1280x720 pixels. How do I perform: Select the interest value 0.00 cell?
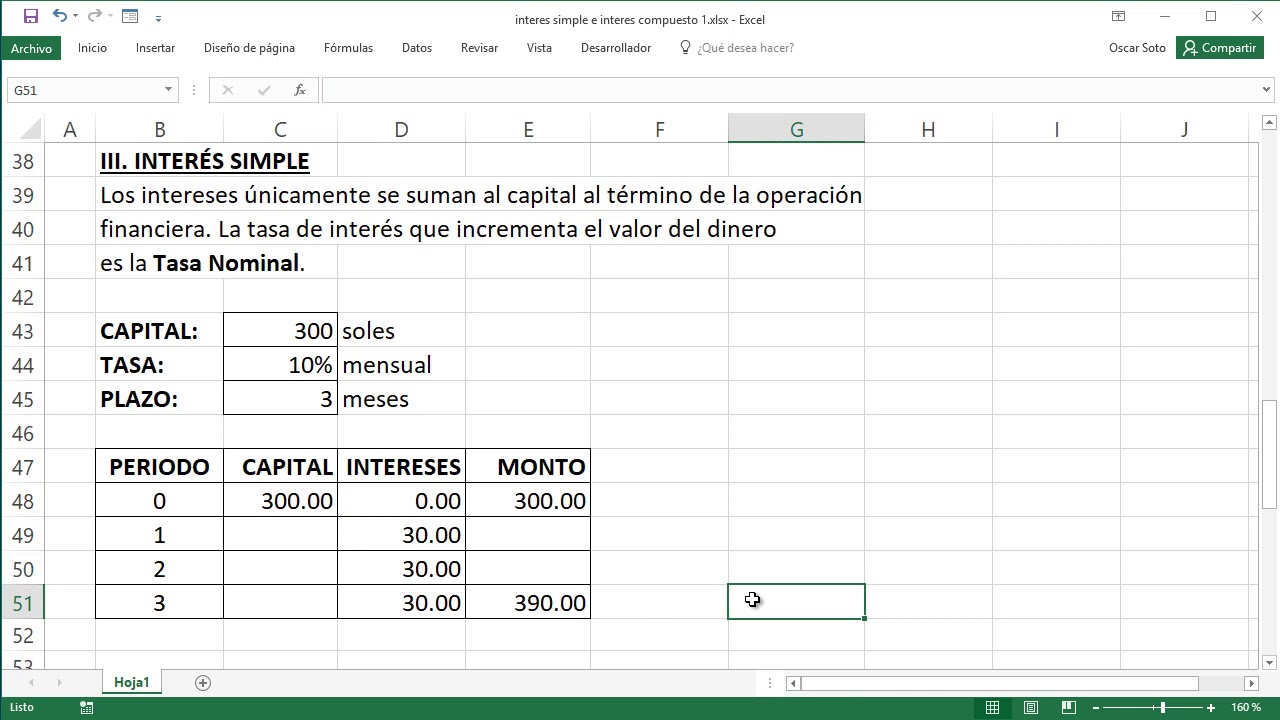point(401,501)
